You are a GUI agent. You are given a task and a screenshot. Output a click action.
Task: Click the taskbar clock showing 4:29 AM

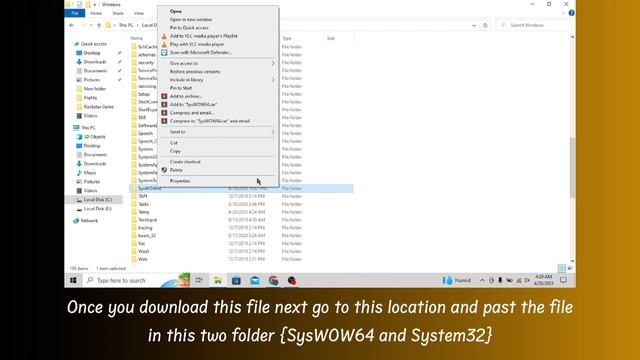point(544,280)
